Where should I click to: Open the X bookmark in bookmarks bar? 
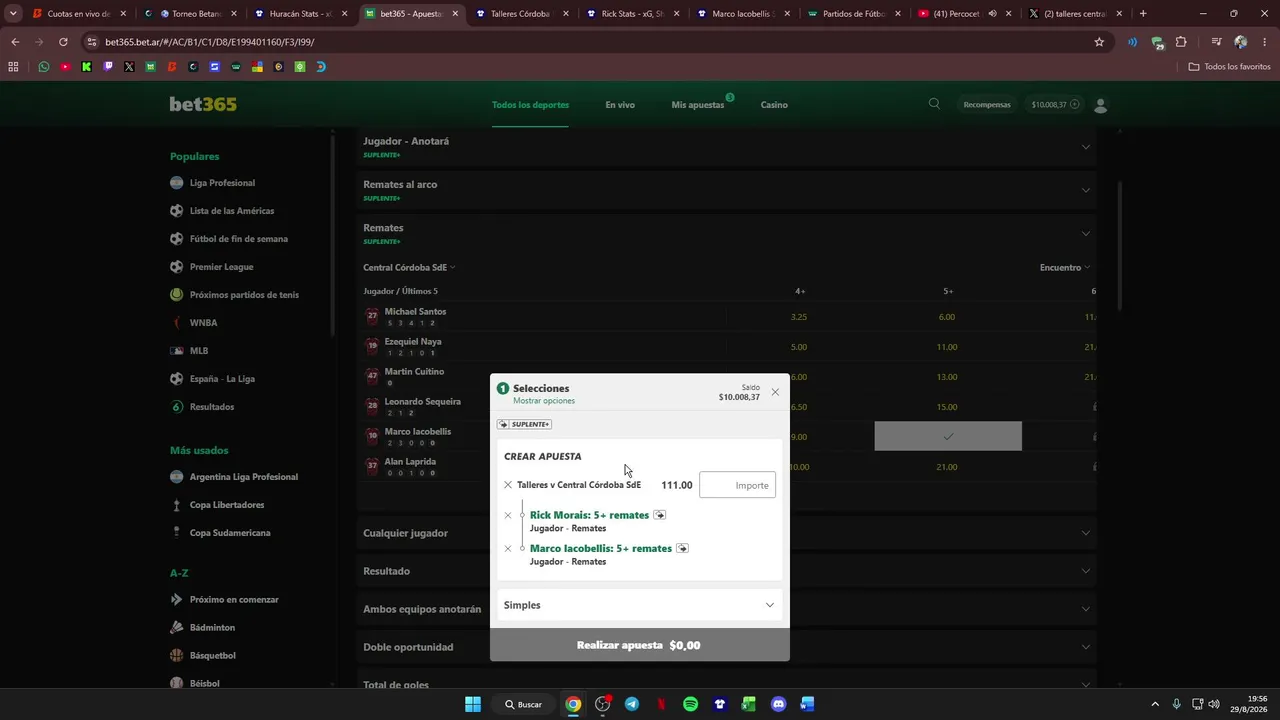(x=129, y=67)
